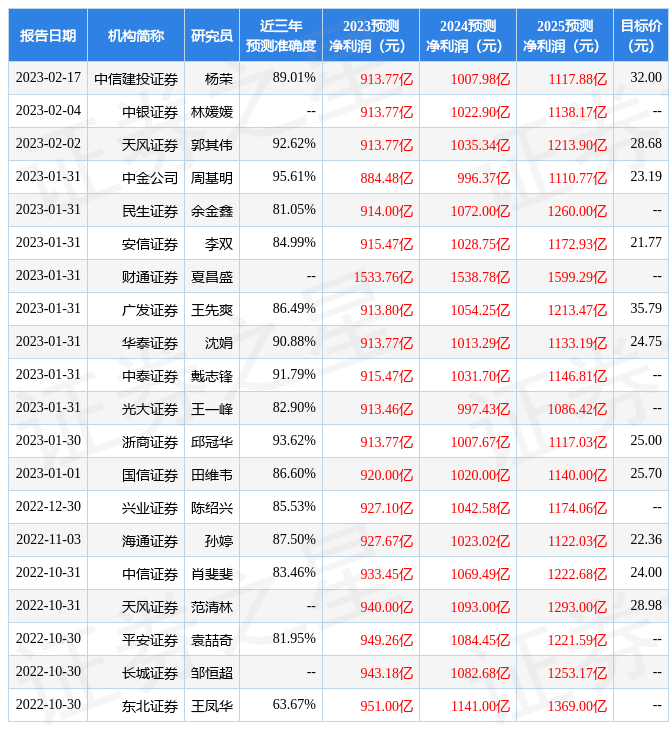Click the 研究员 column header
Viewport: 669px width, 730px height.
212,35
